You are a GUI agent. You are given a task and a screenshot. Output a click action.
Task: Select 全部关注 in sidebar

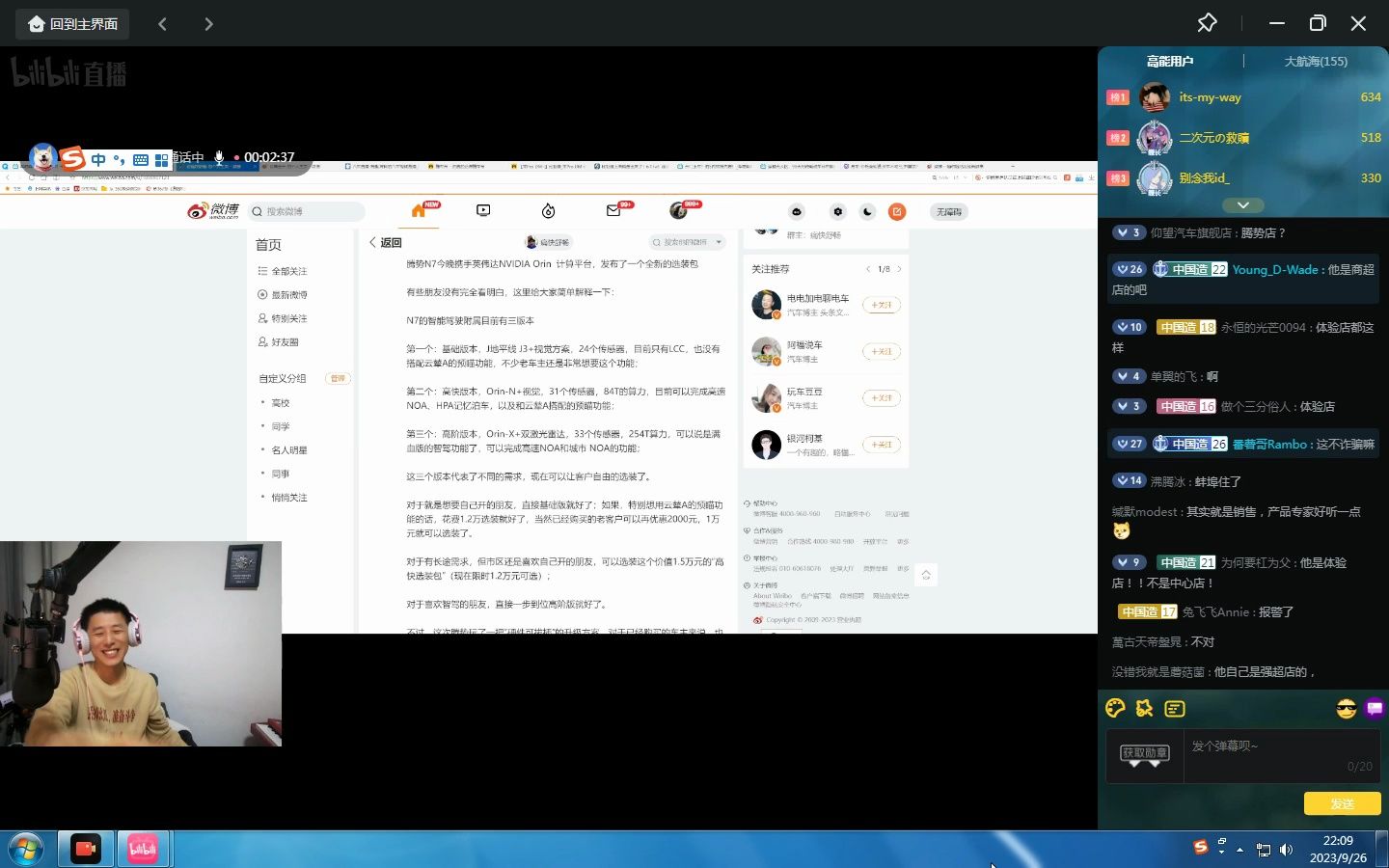point(283,271)
